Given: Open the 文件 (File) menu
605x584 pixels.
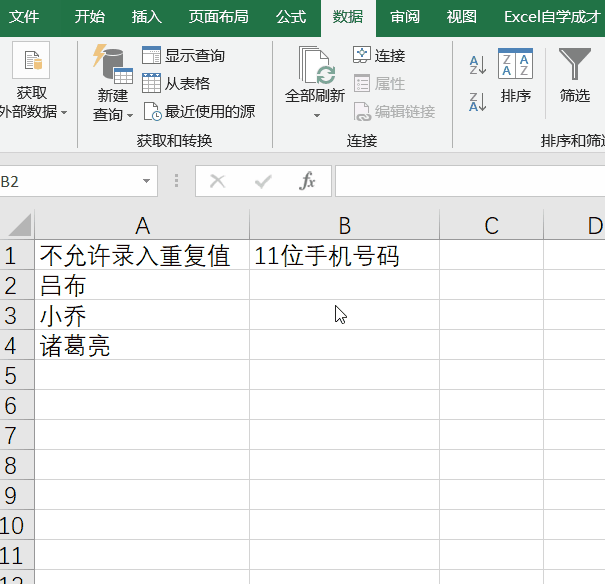Looking at the screenshot, I should click(x=24, y=17).
